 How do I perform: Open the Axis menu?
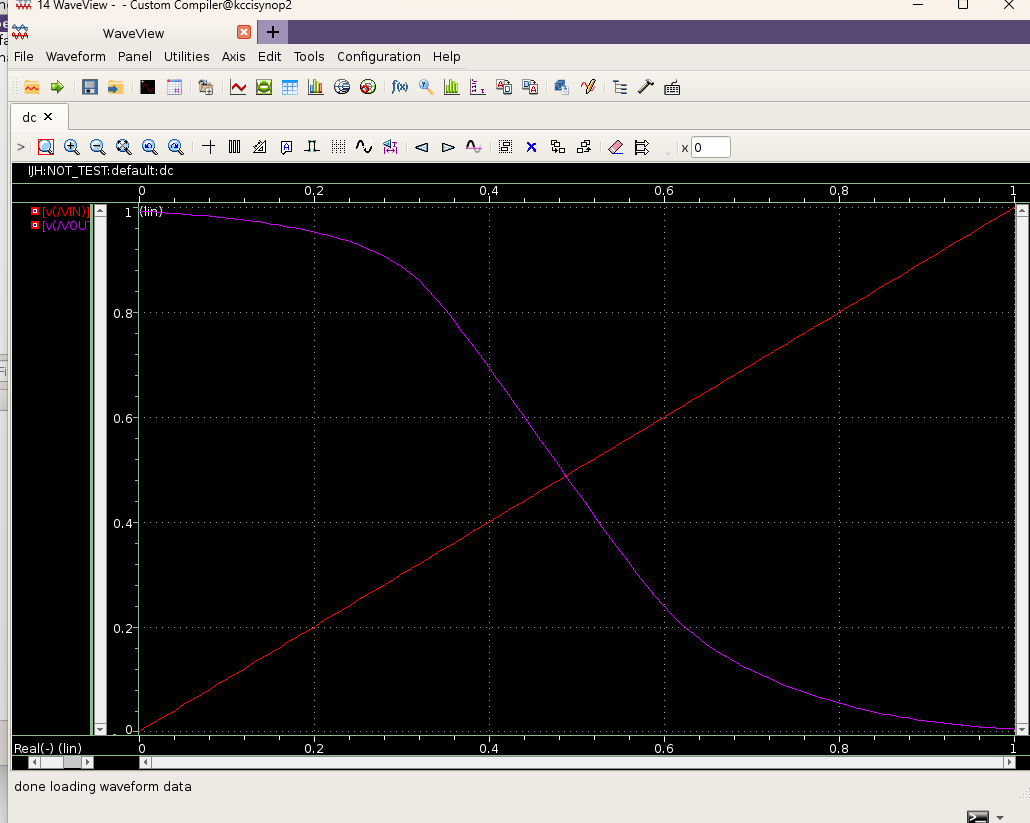233,56
